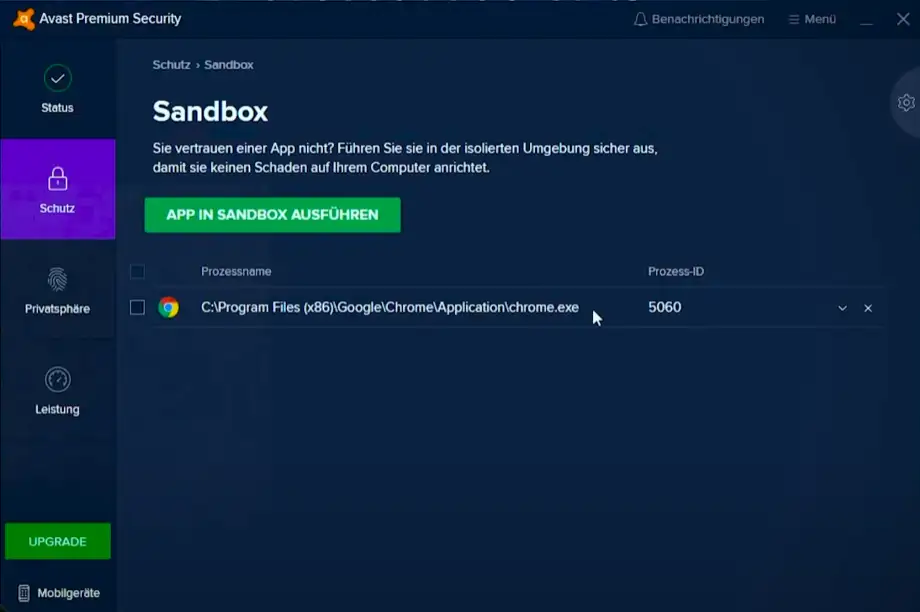Remove chrome.exe from sandbox with X
Image resolution: width=920 pixels, height=612 pixels.
(x=868, y=308)
